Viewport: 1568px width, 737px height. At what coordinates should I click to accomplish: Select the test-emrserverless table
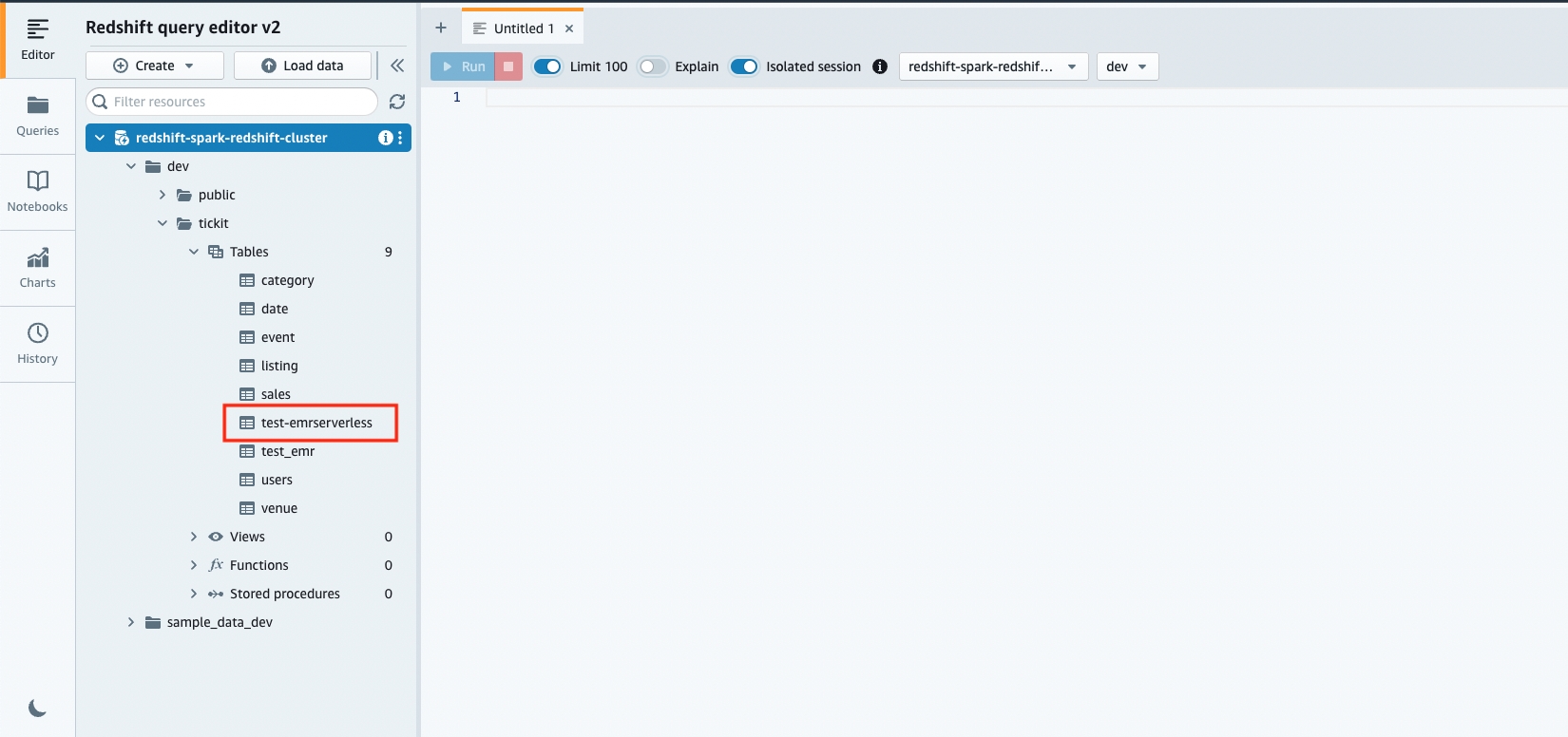click(x=316, y=423)
